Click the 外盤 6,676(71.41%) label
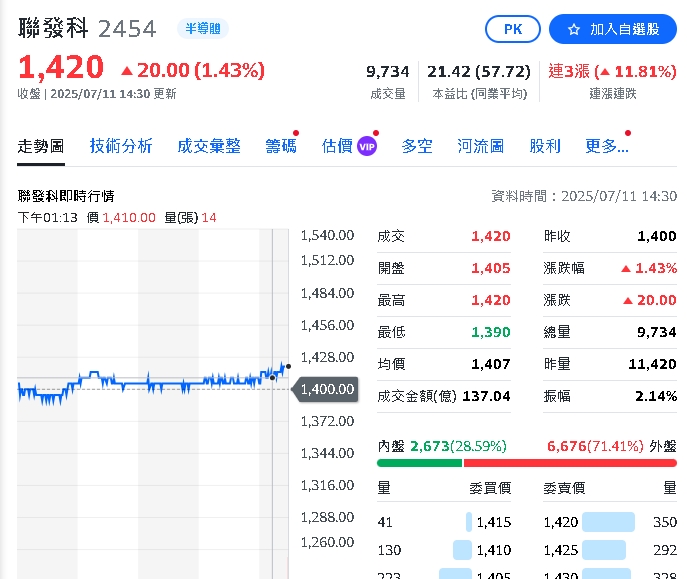This screenshot has width=687, height=579. 612,446
